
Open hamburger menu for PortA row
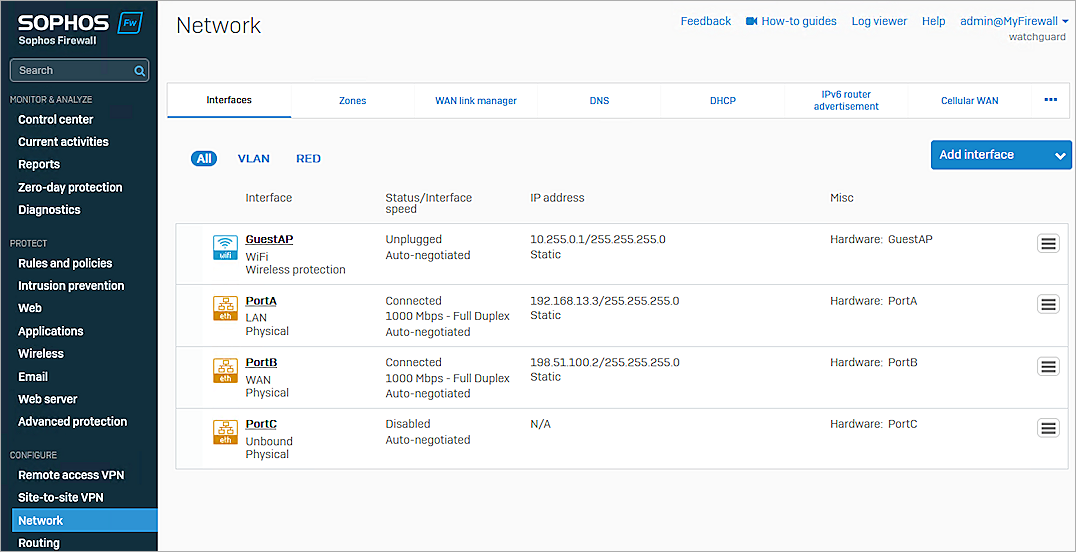1047,304
